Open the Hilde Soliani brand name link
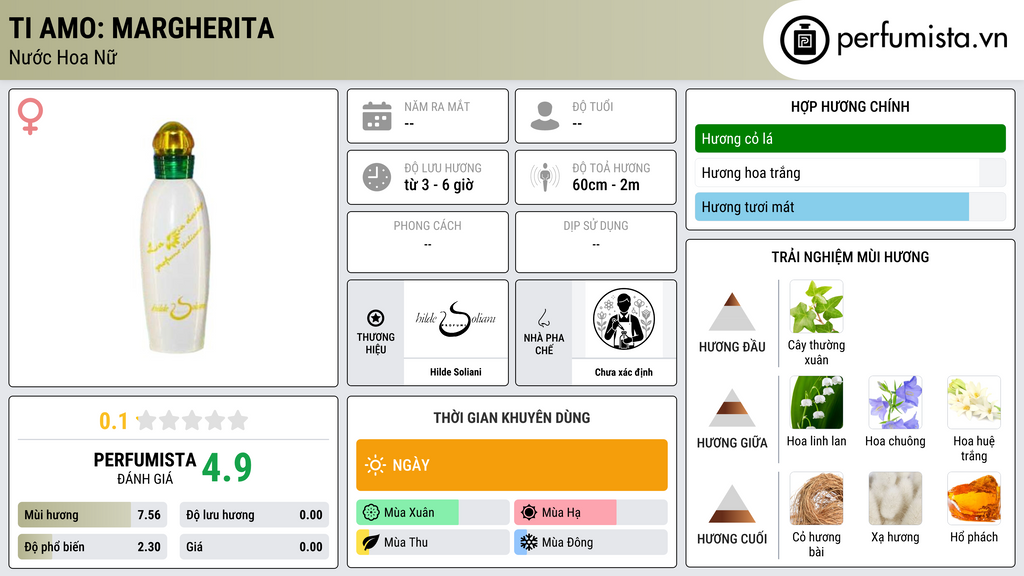 tap(455, 372)
